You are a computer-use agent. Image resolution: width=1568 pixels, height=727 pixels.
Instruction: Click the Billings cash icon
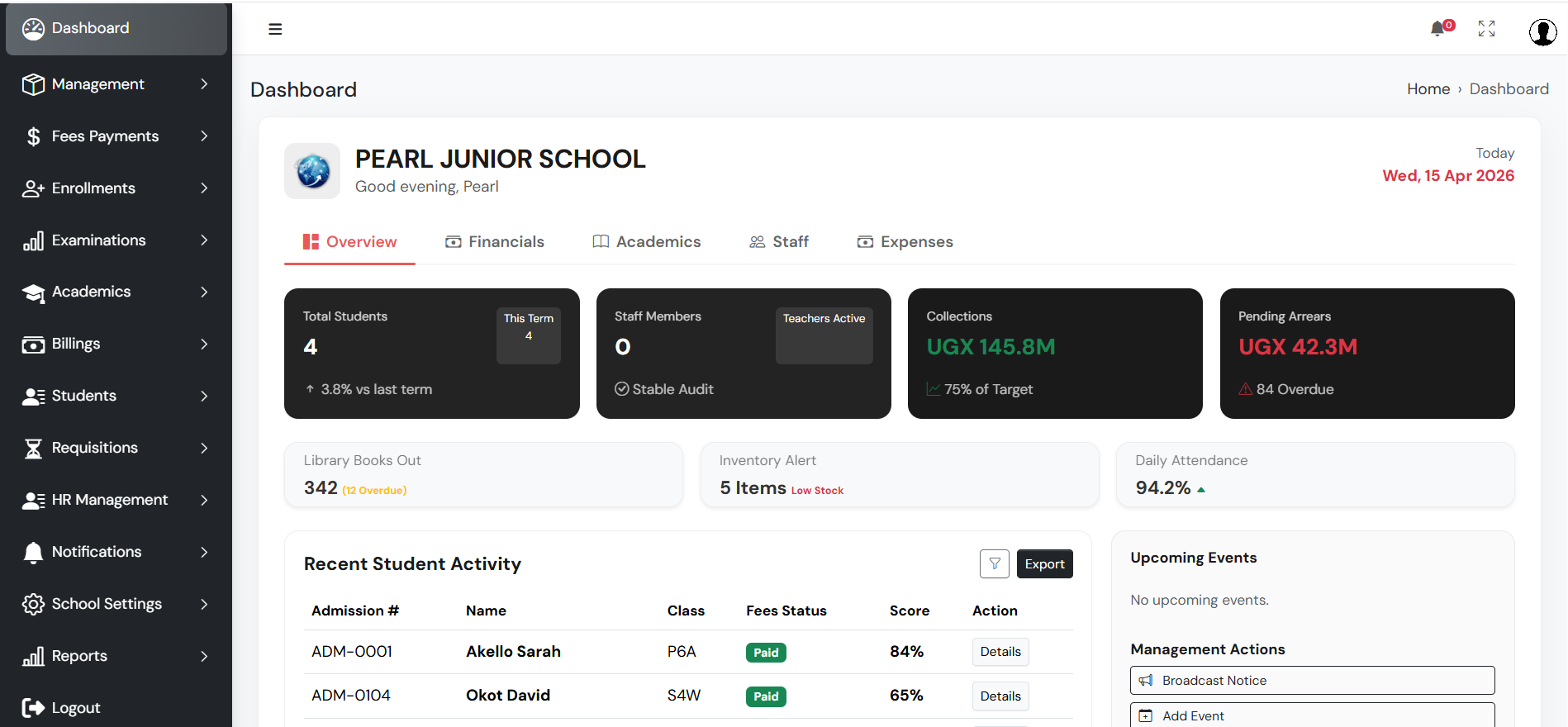[33, 344]
